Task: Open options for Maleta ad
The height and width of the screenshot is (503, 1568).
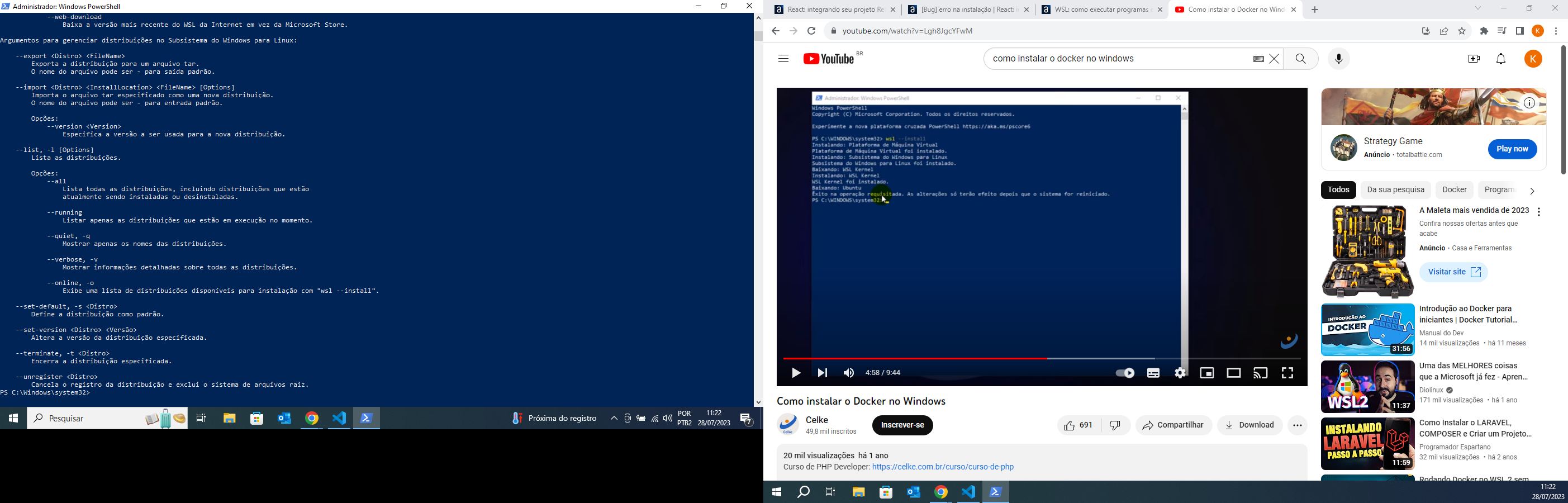Action: 1539,212
